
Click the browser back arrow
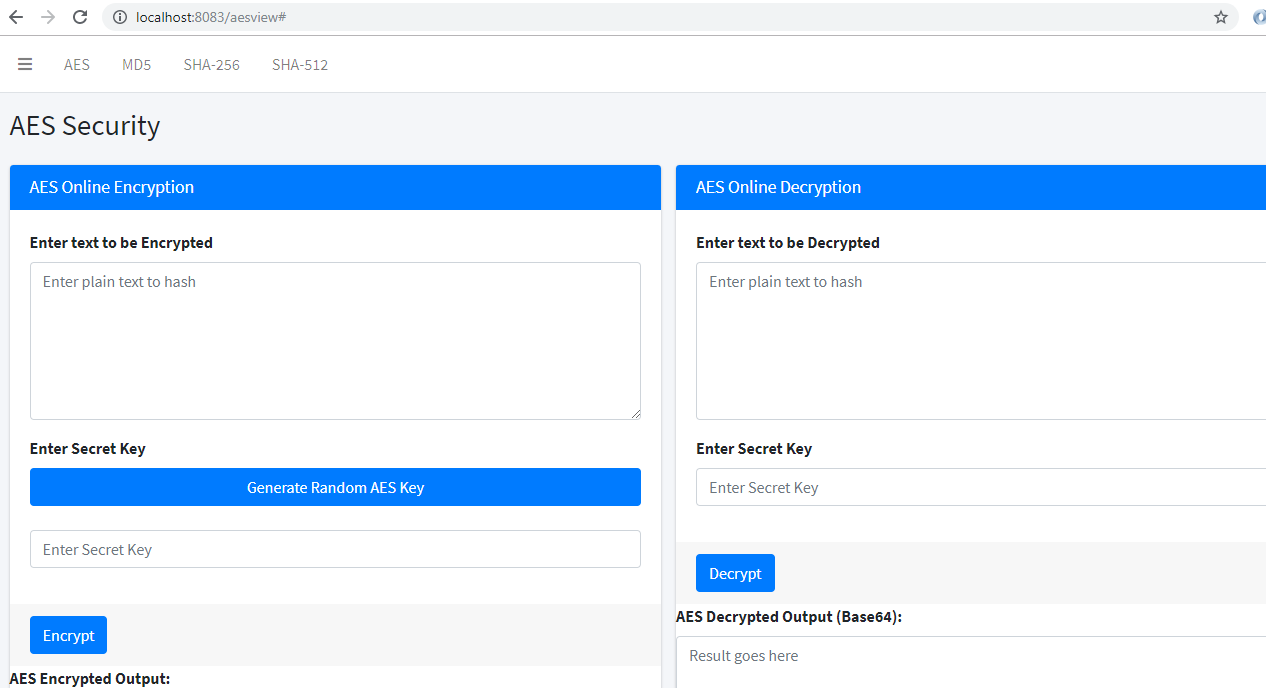coord(16,17)
